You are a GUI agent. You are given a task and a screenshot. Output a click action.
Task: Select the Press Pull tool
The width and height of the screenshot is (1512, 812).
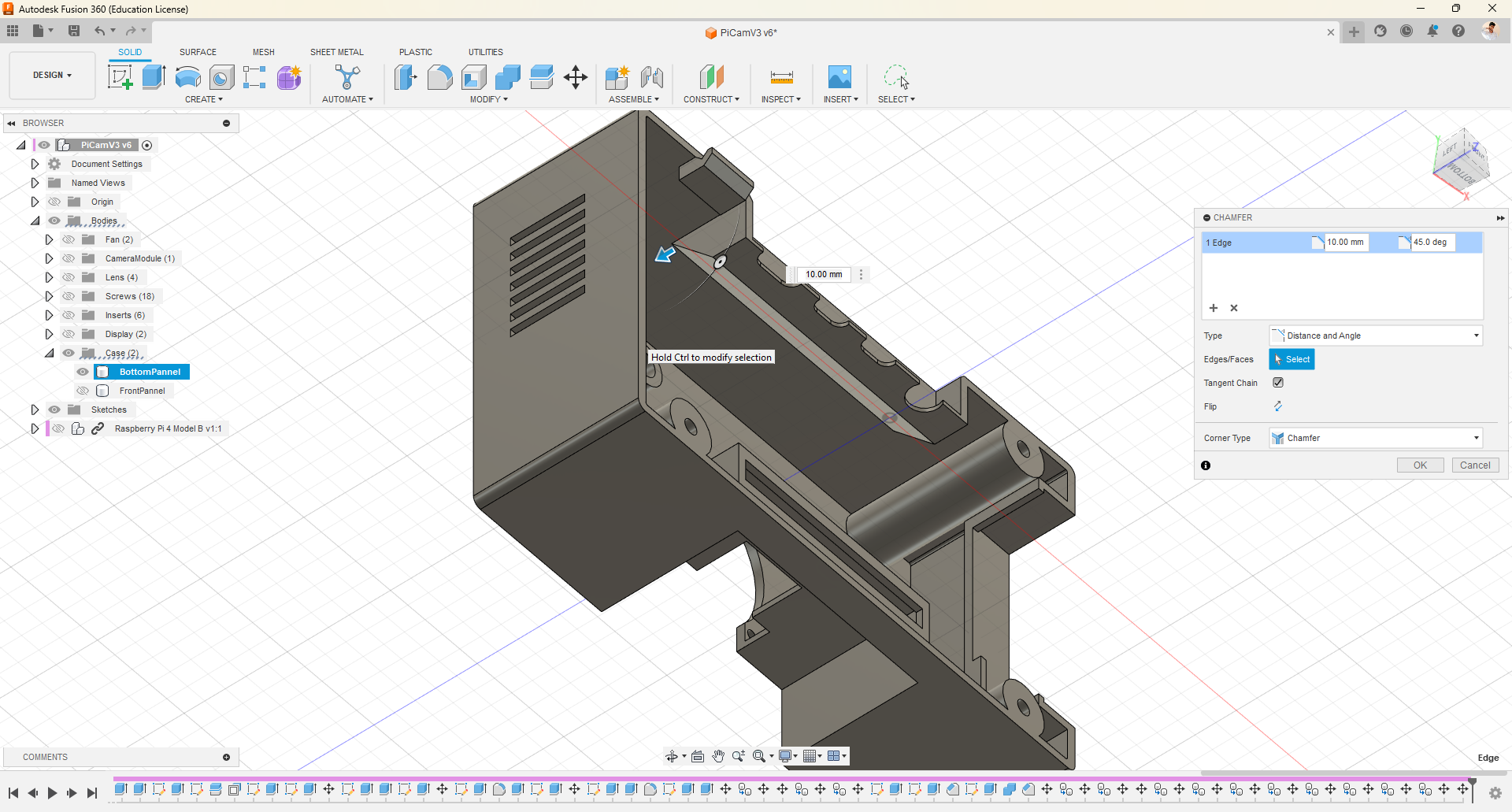(x=406, y=77)
